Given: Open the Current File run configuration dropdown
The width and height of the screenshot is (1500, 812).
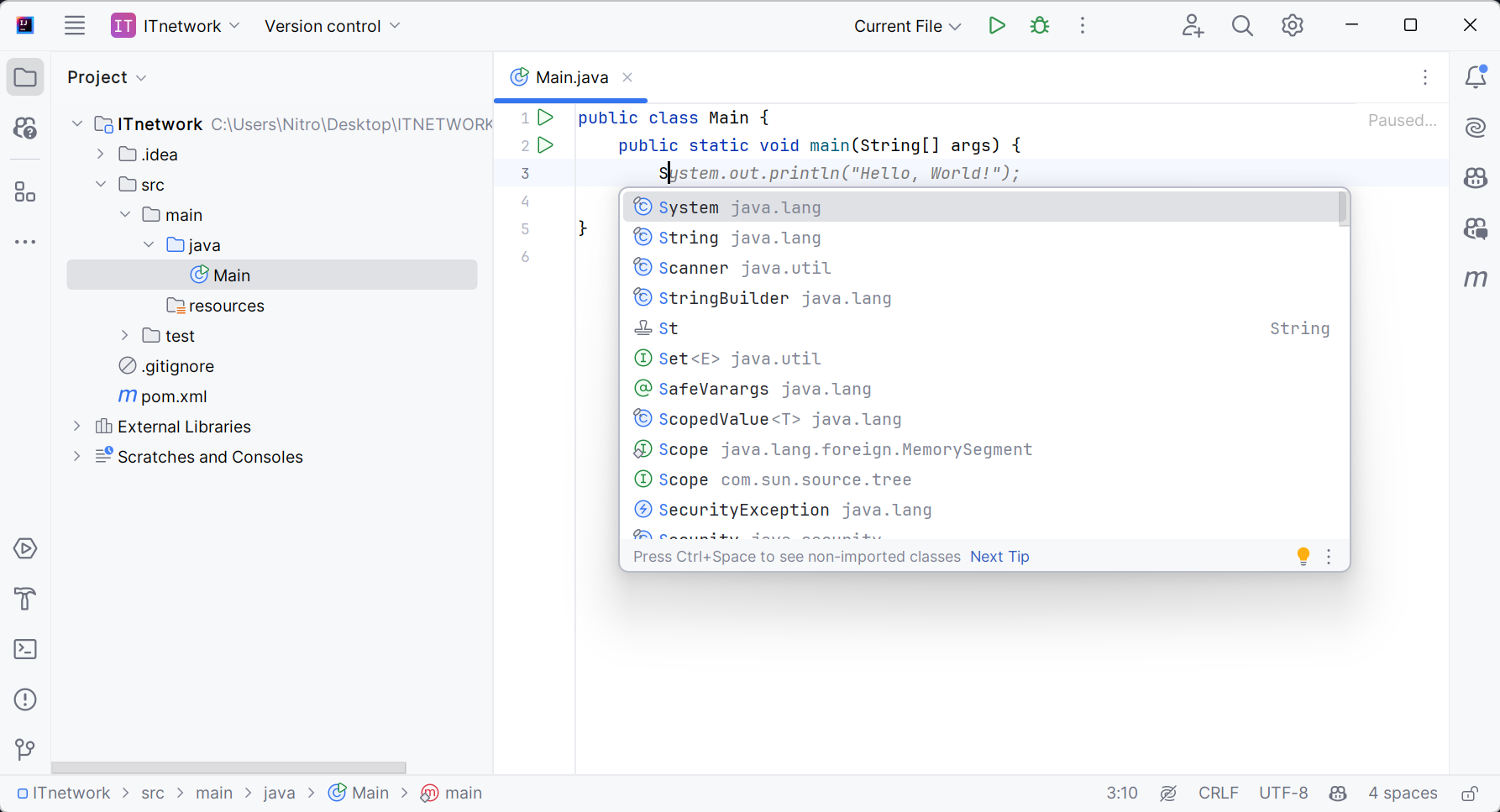Looking at the screenshot, I should coord(907,26).
